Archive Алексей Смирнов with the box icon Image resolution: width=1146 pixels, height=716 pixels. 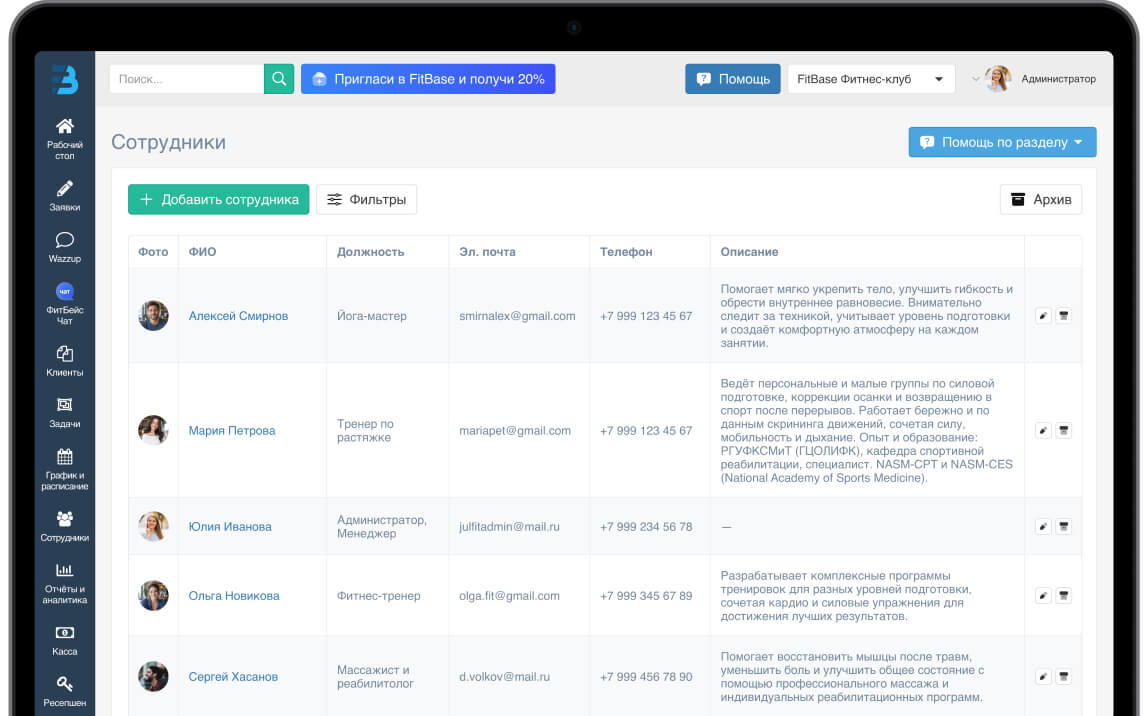(x=1063, y=316)
